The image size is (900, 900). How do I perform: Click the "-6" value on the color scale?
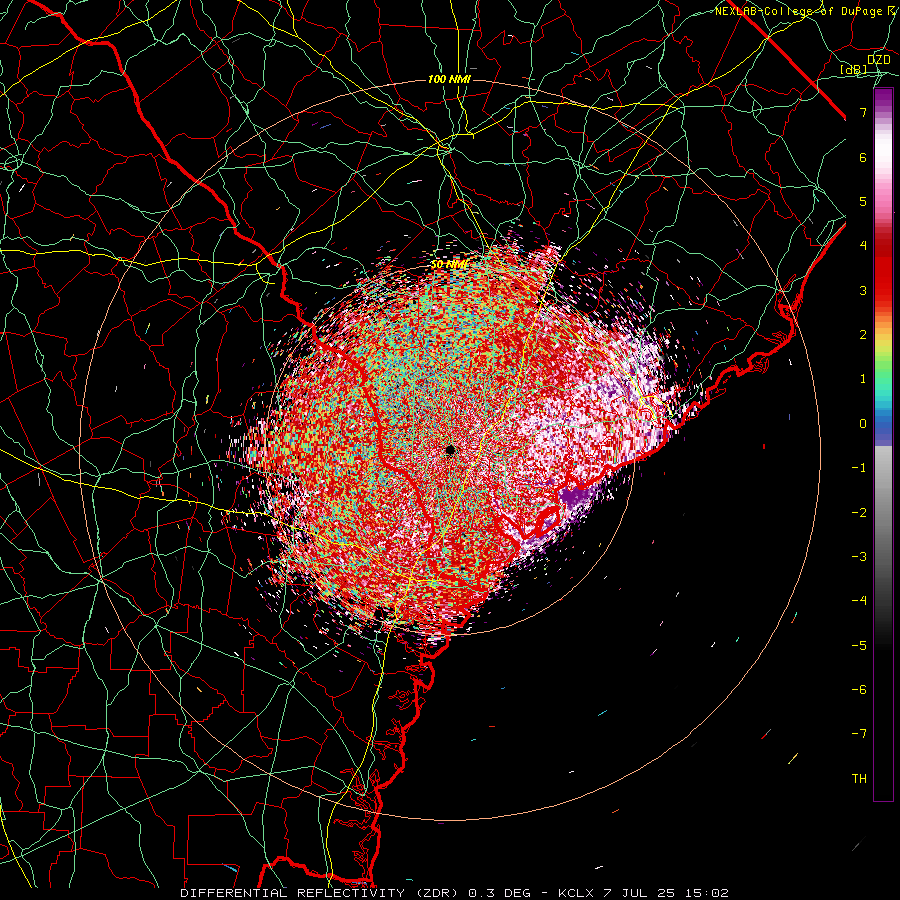(x=859, y=689)
